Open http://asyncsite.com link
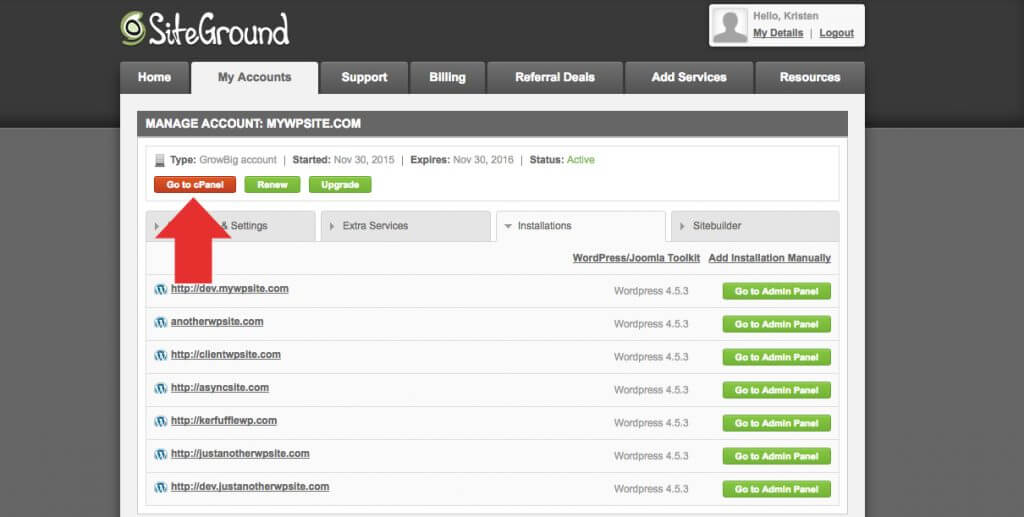 (219, 387)
